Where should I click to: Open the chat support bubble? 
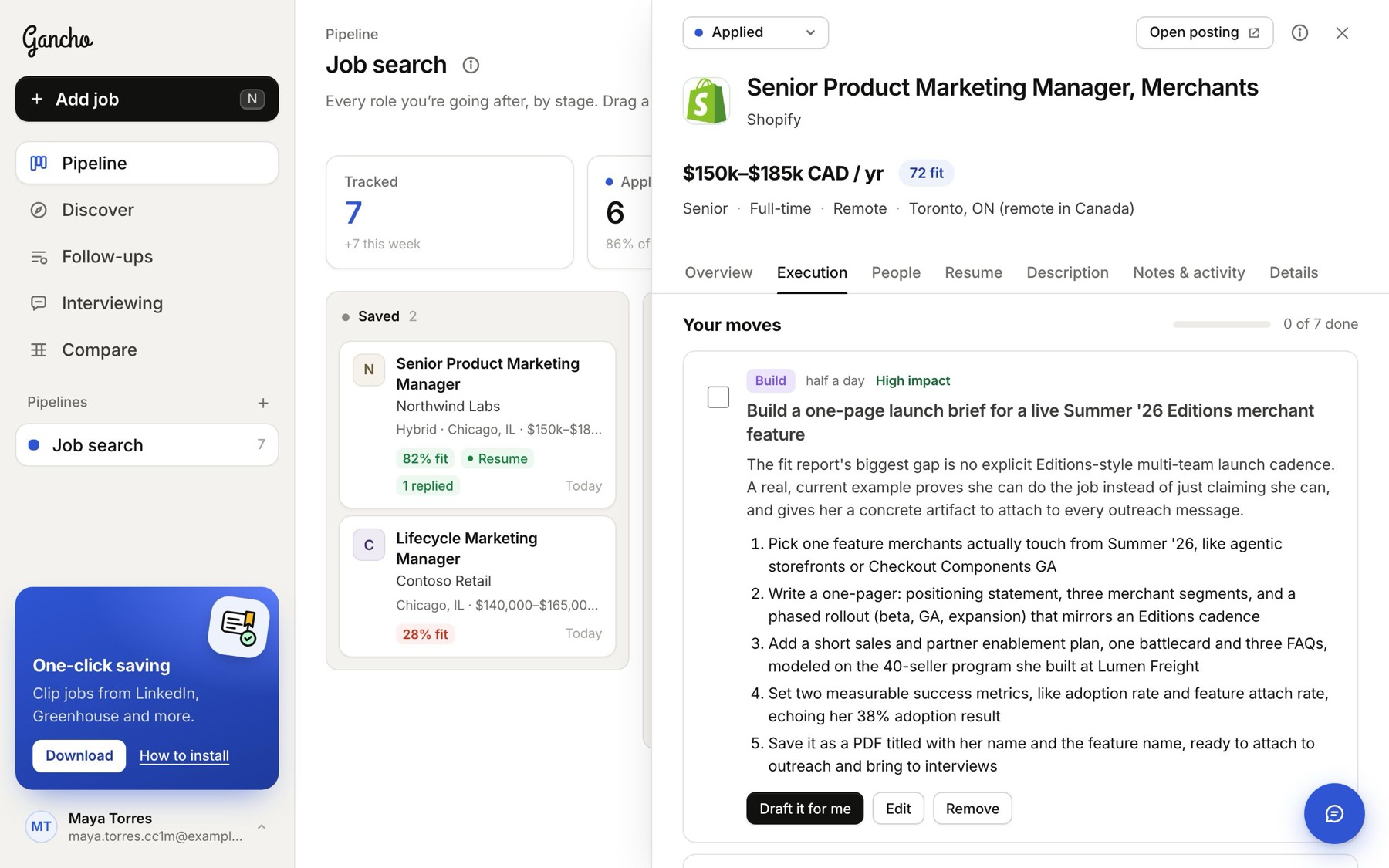1334,814
